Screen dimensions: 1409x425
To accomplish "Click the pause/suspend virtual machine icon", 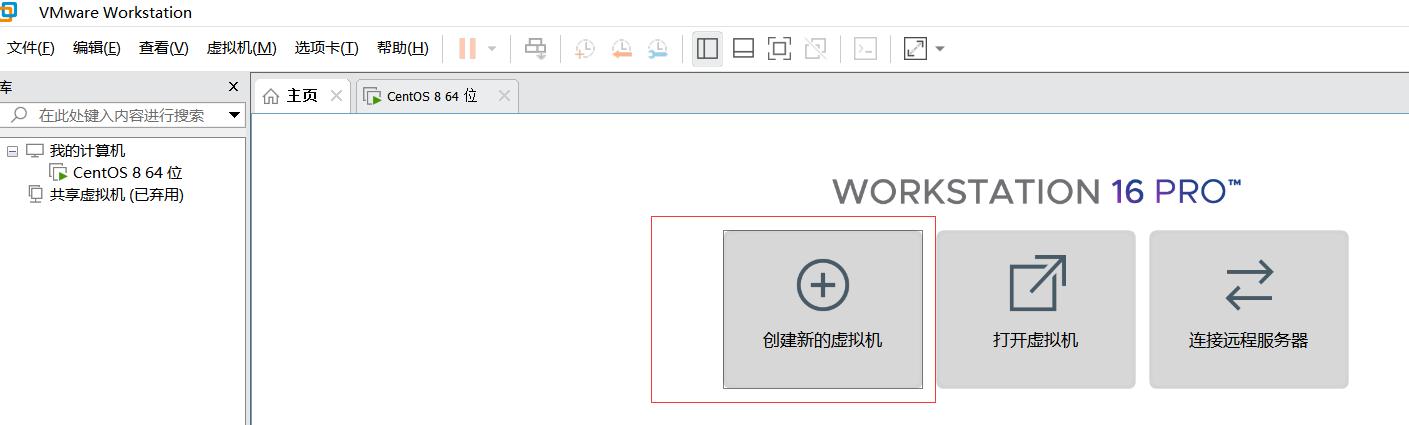I will point(467,48).
